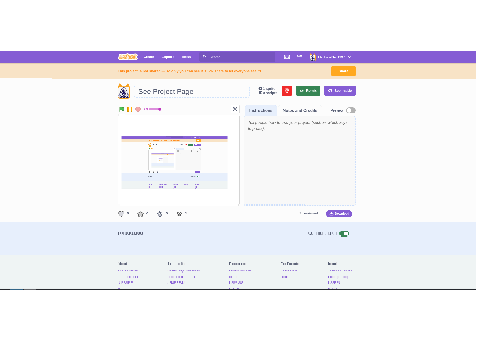The image size is (480, 360).
Task: Open the third navigation menu item
Action: pyautogui.click(x=186, y=57)
